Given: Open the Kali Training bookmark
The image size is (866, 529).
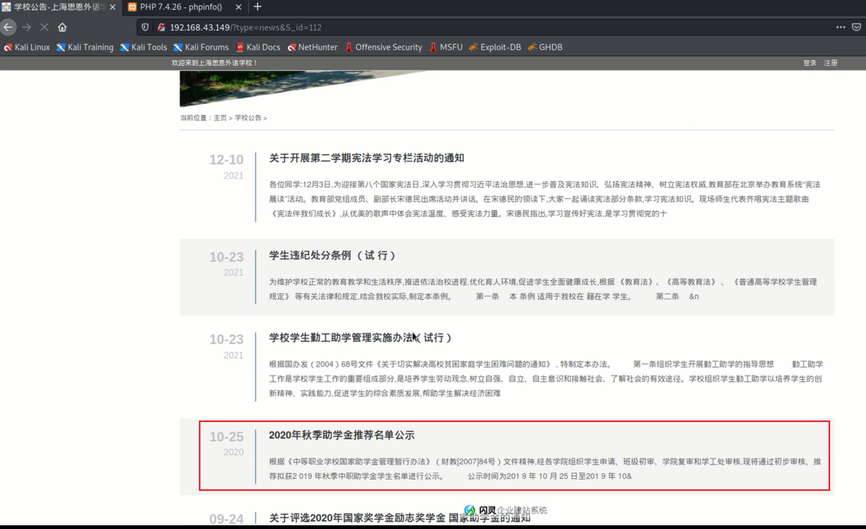Looking at the screenshot, I should pos(85,47).
